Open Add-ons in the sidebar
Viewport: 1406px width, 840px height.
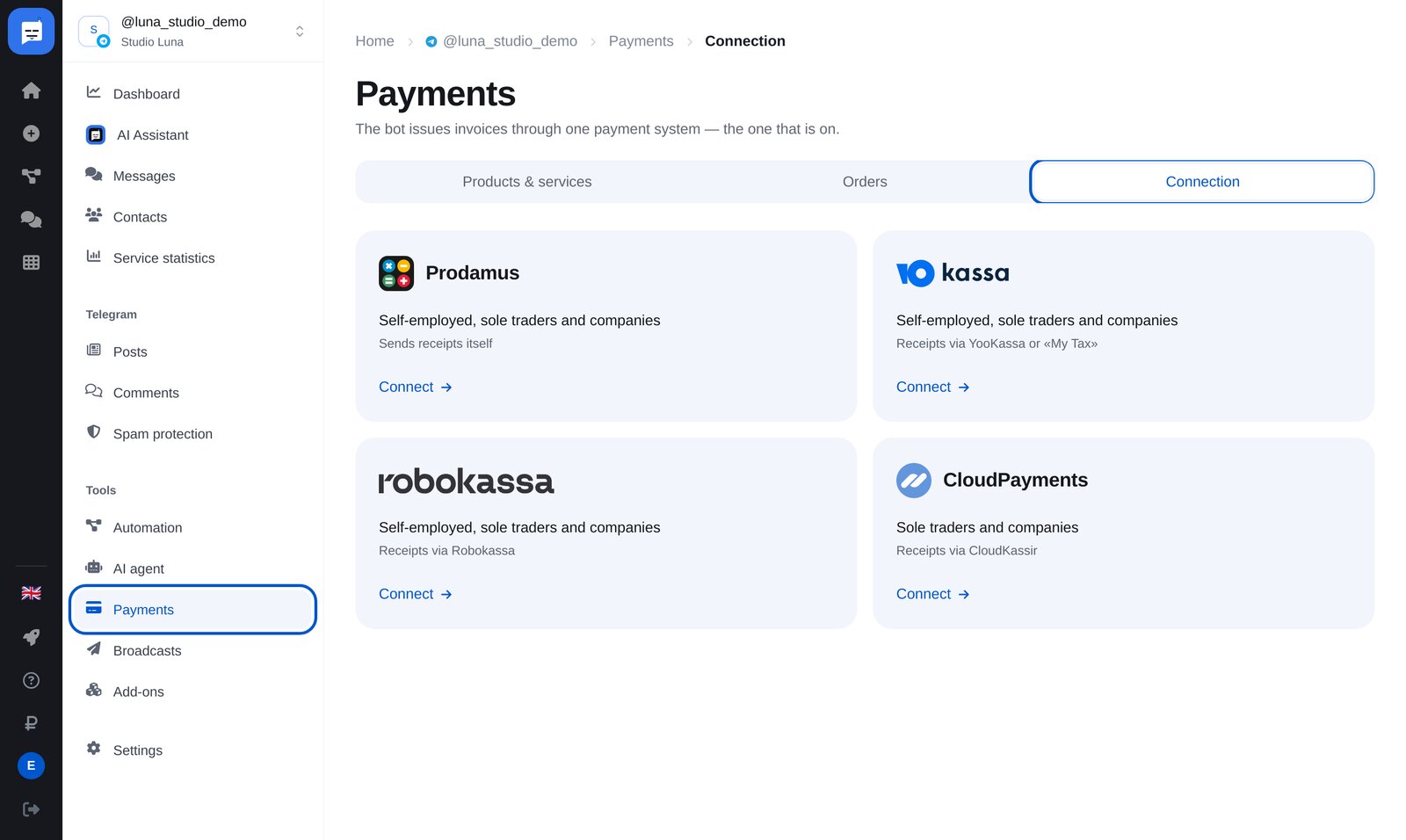point(192,692)
